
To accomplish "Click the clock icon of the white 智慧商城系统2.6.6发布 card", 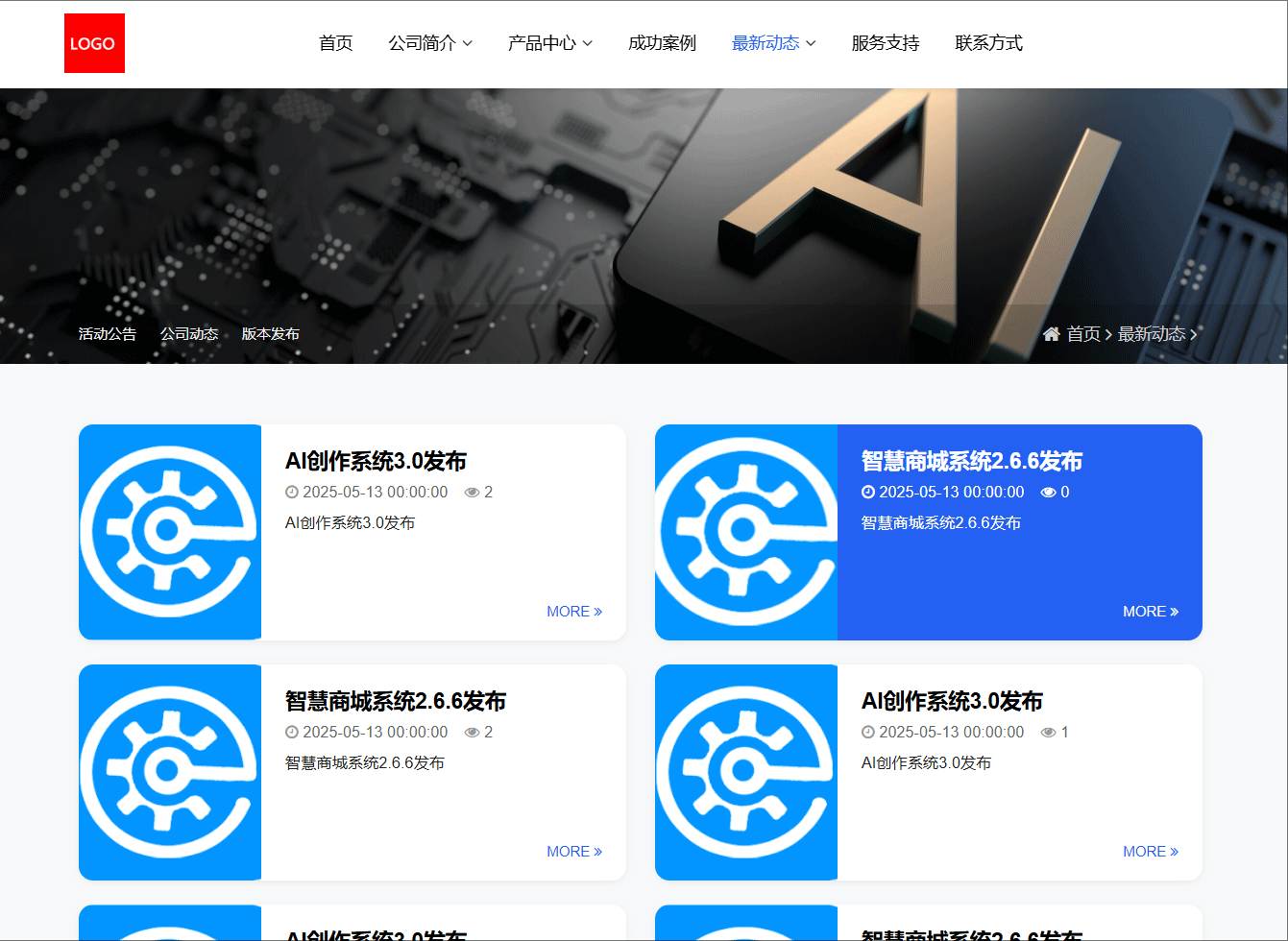I will pos(292,732).
